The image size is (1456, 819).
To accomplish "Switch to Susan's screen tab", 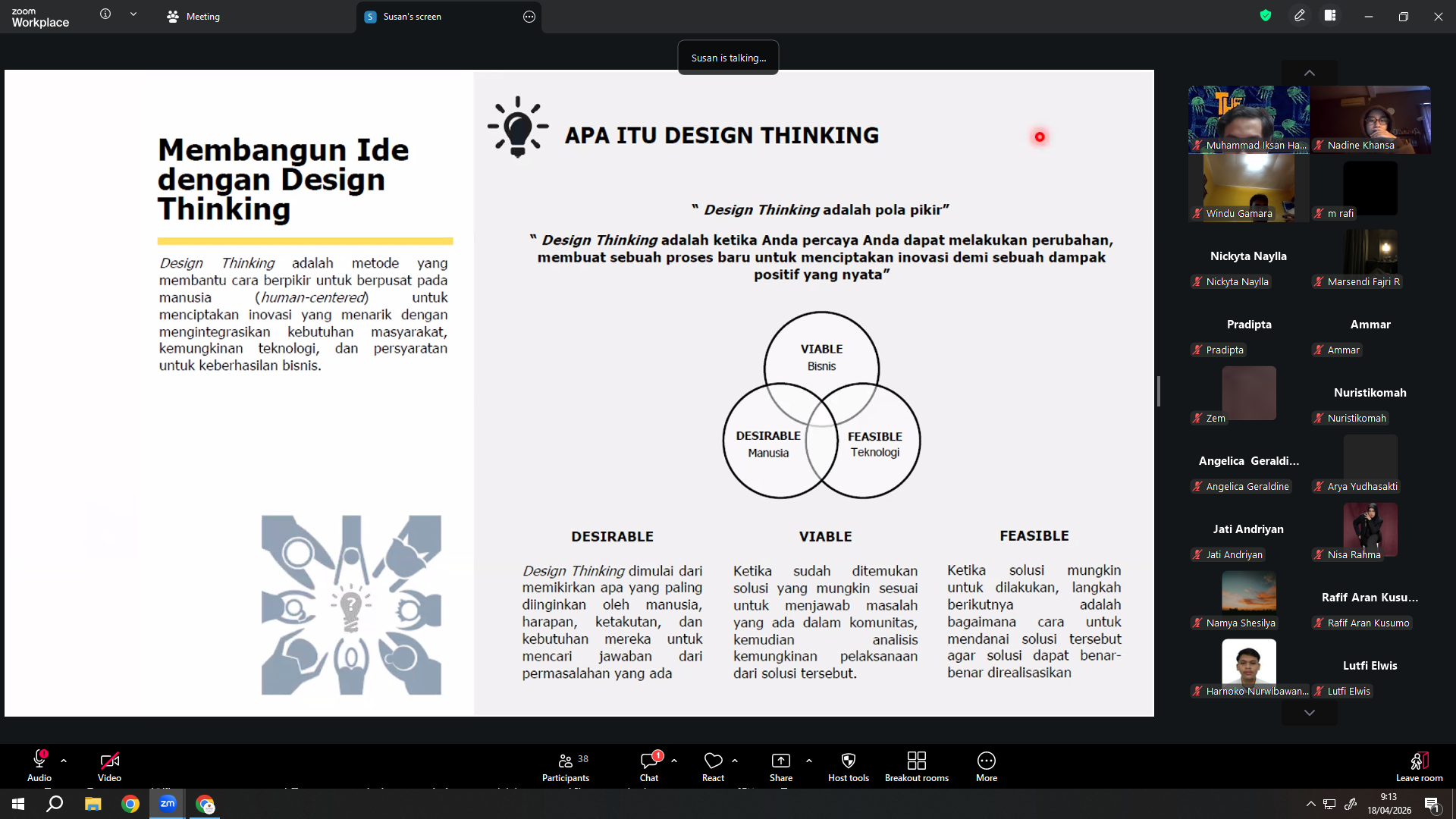I will [413, 17].
